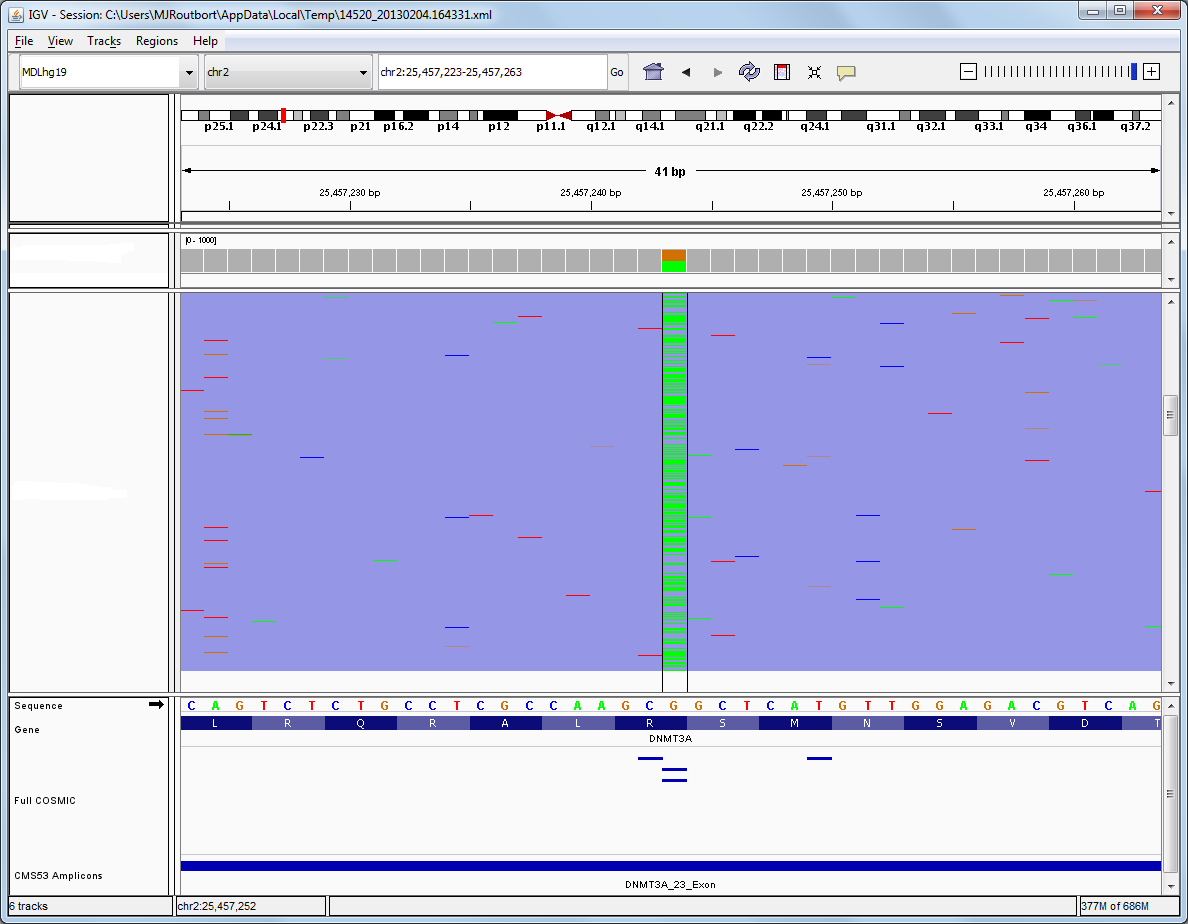Click the q37.2 band label on the ideogram

click(1135, 126)
